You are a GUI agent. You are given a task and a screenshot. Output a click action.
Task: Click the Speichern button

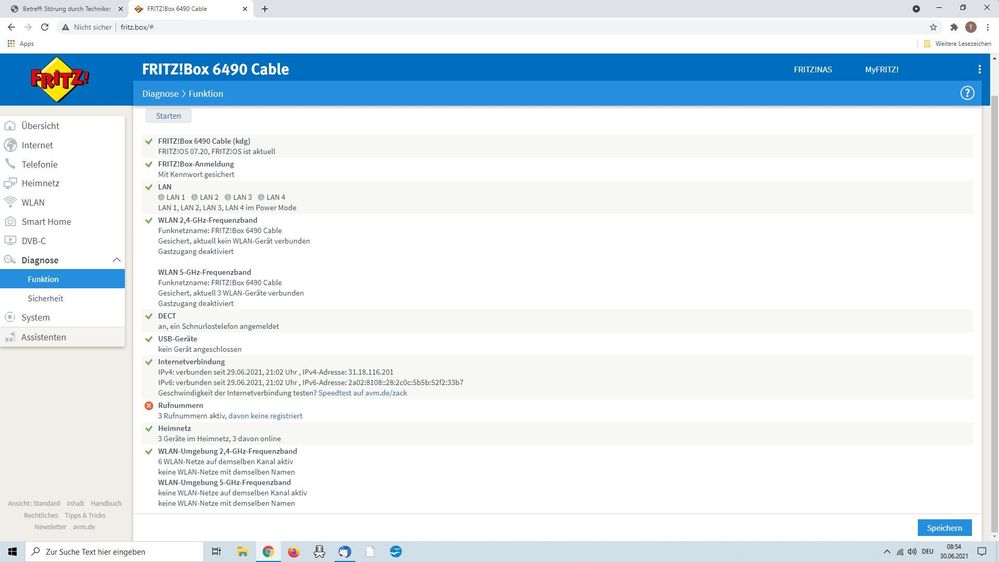[944, 528]
